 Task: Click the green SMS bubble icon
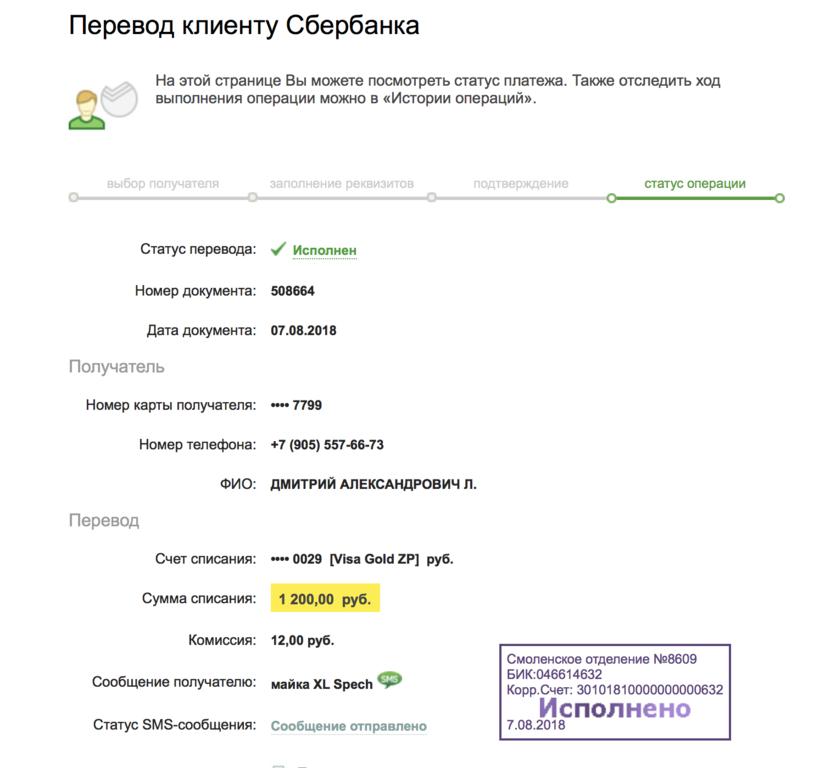pos(389,680)
